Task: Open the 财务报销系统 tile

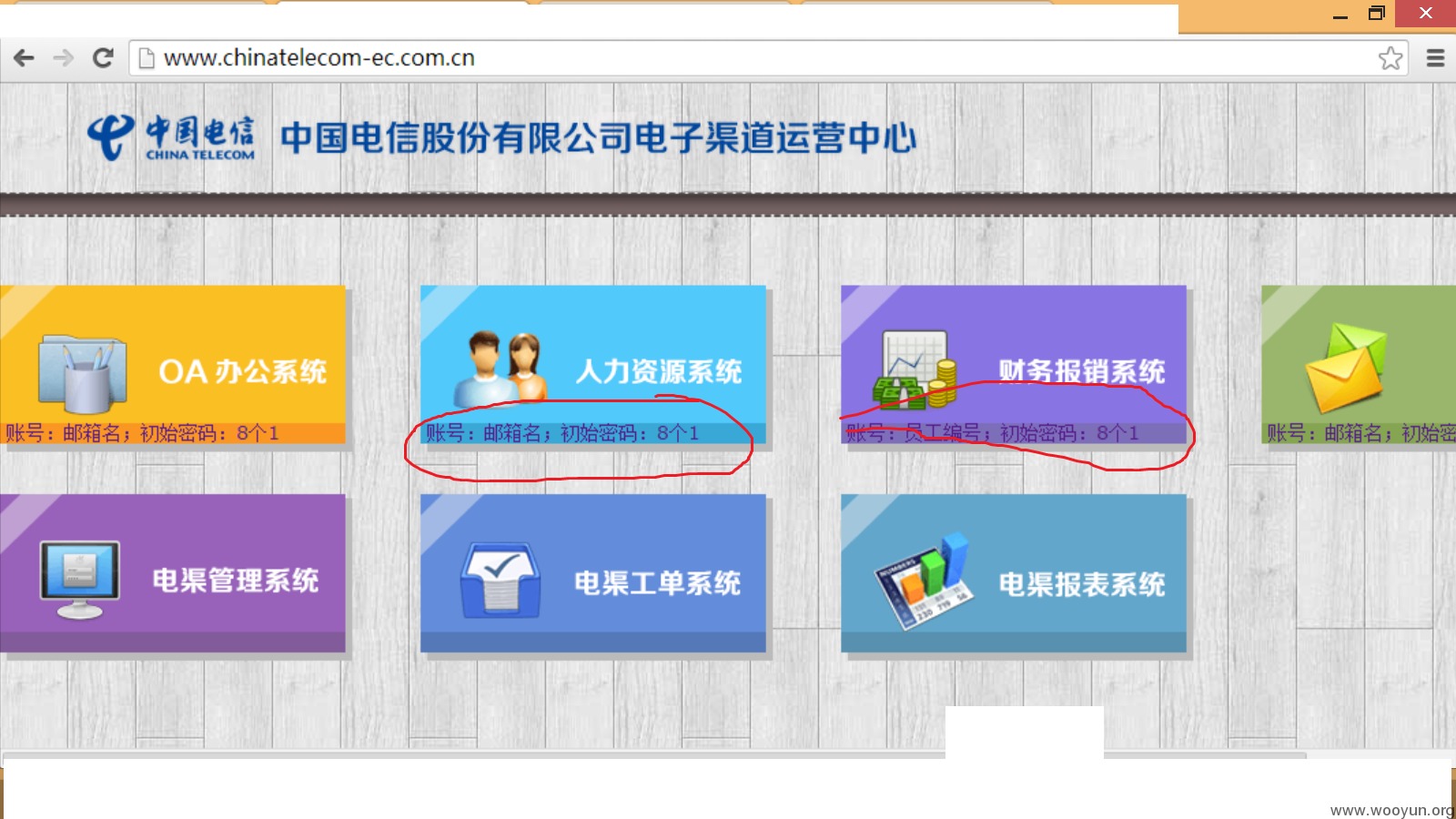Action: click(1014, 365)
